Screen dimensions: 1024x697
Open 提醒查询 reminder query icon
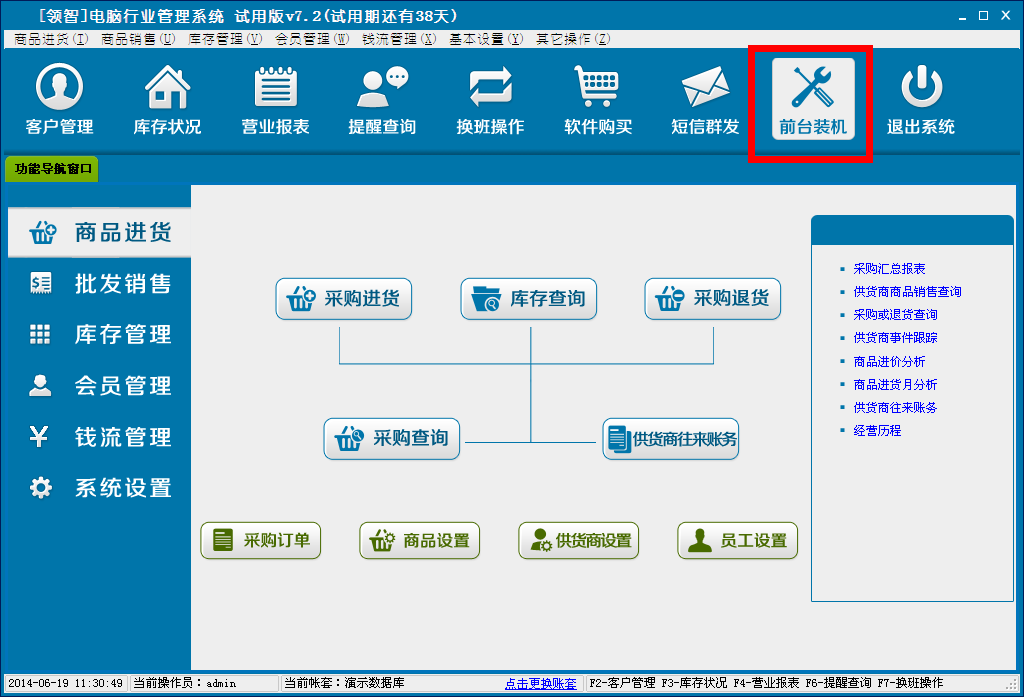382,101
